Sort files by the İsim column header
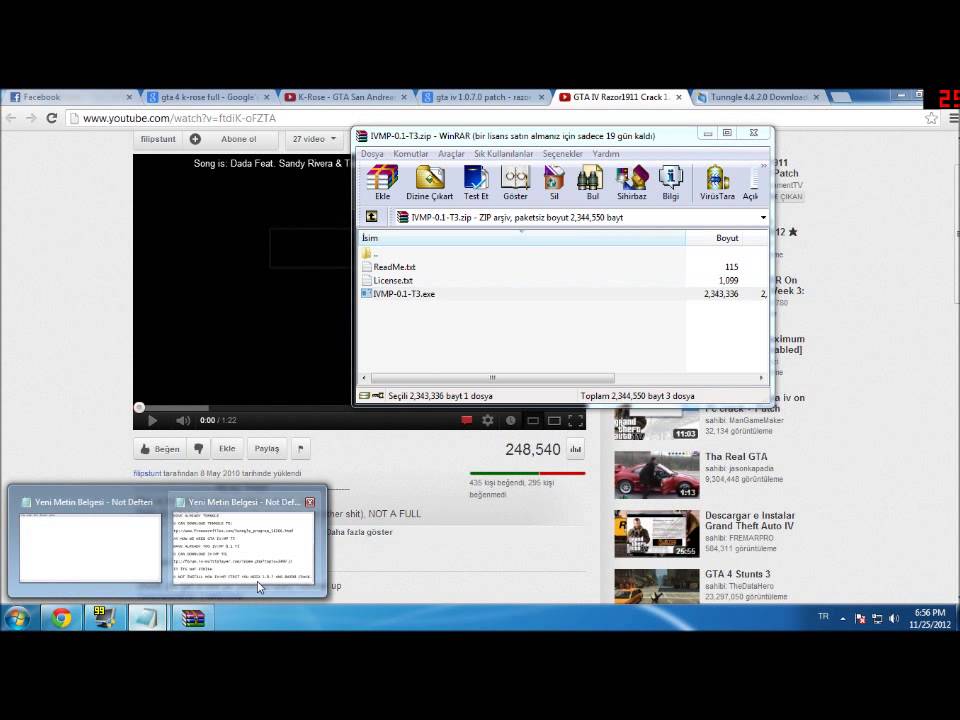This screenshot has width=960, height=720. coord(522,238)
